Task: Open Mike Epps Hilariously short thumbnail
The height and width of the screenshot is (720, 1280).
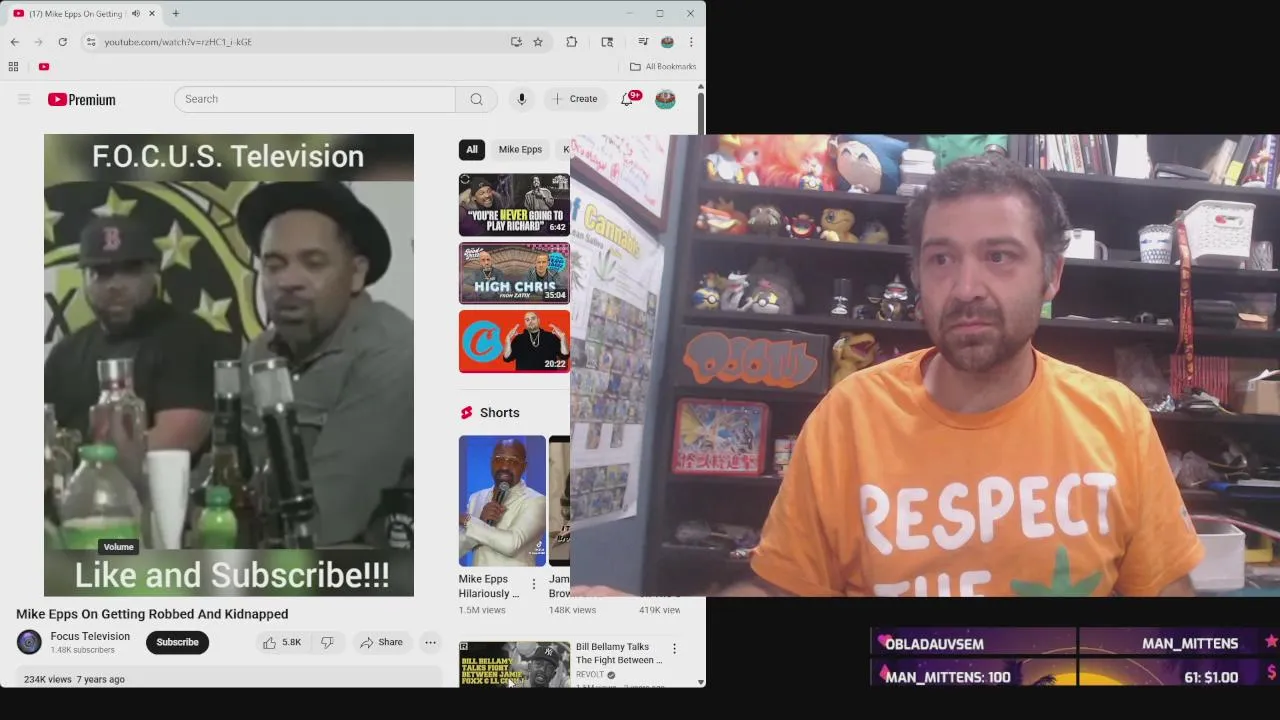Action: [x=502, y=501]
